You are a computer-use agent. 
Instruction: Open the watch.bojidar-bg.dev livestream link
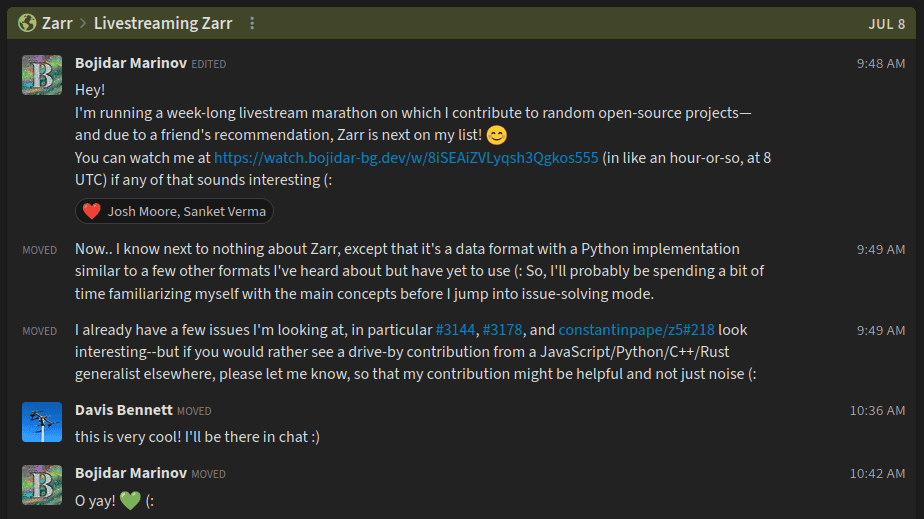point(406,158)
